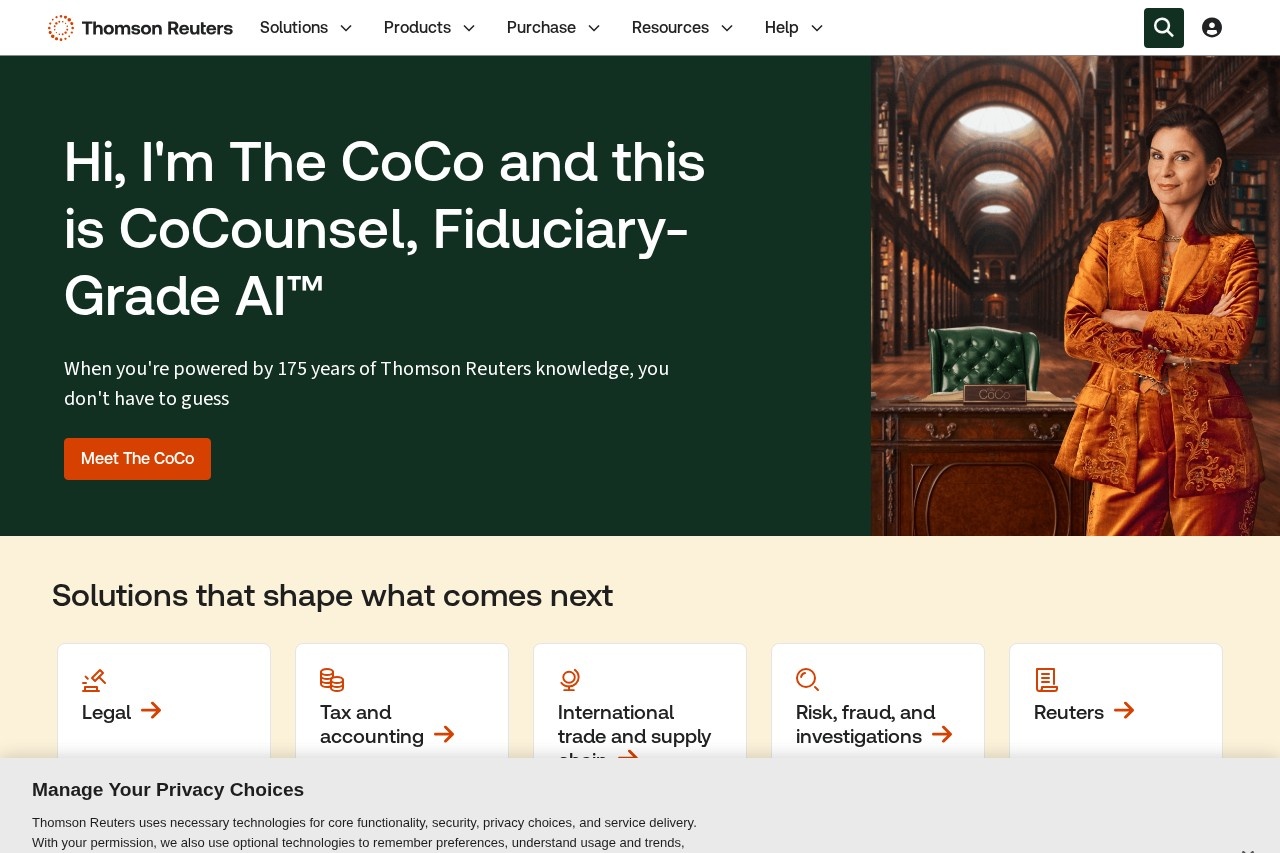
Task: Click the Thomson Reuters logo
Action: point(140,28)
